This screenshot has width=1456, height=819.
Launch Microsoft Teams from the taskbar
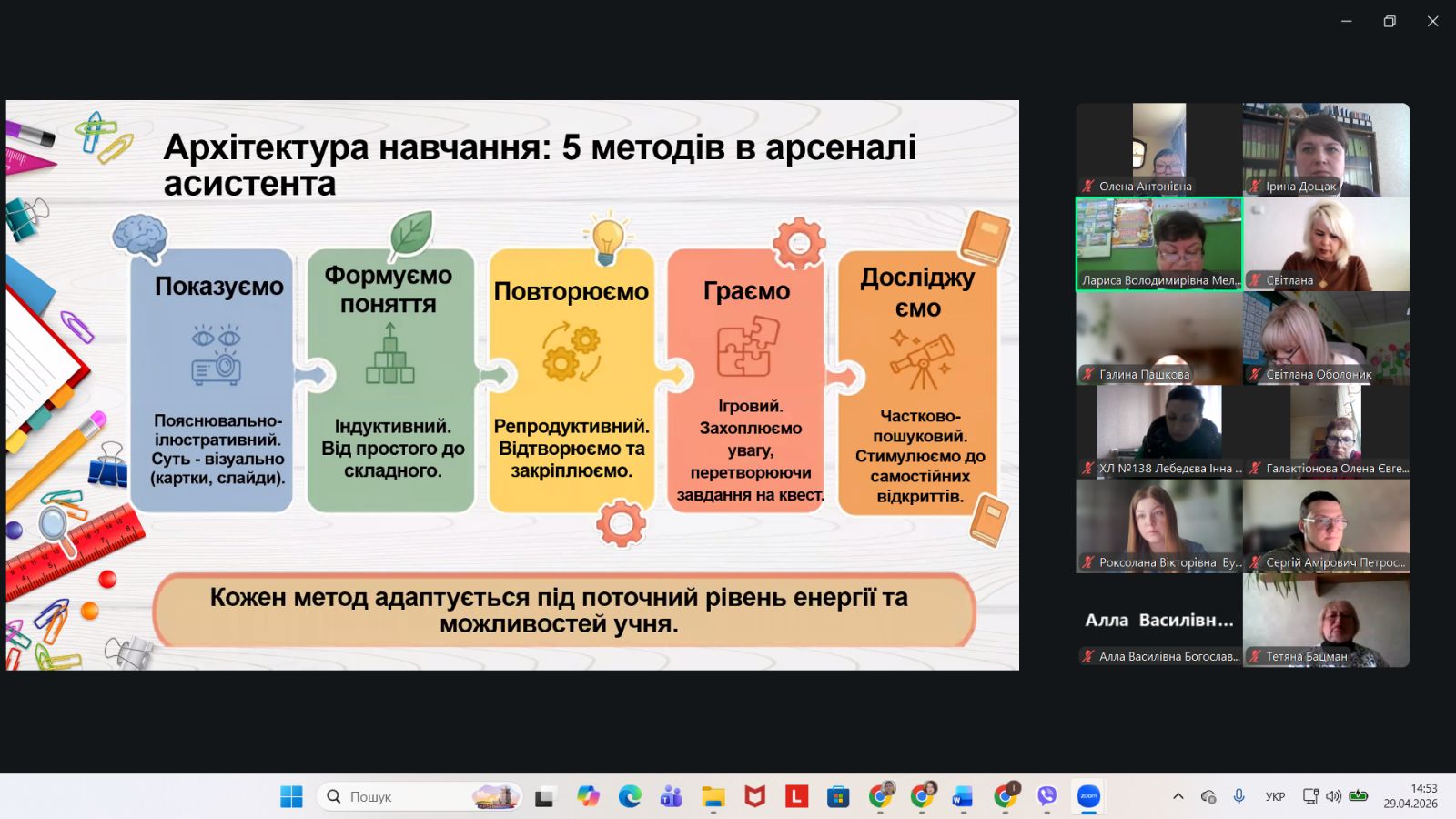pos(671,796)
